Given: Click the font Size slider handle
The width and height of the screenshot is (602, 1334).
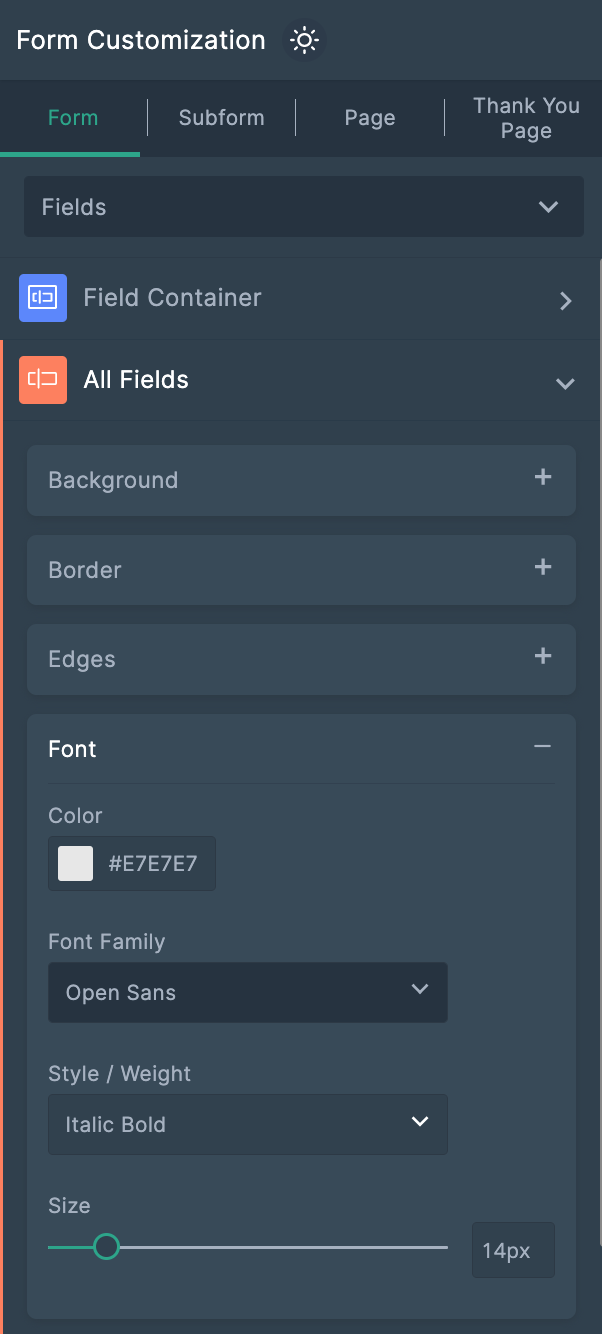Looking at the screenshot, I should point(106,1247).
